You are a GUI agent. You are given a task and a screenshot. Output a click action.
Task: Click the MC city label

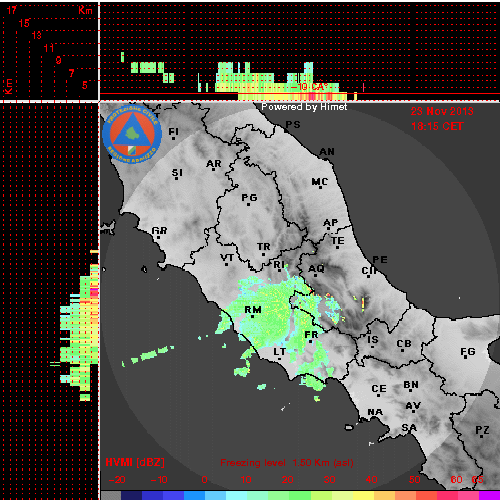pyautogui.click(x=320, y=182)
